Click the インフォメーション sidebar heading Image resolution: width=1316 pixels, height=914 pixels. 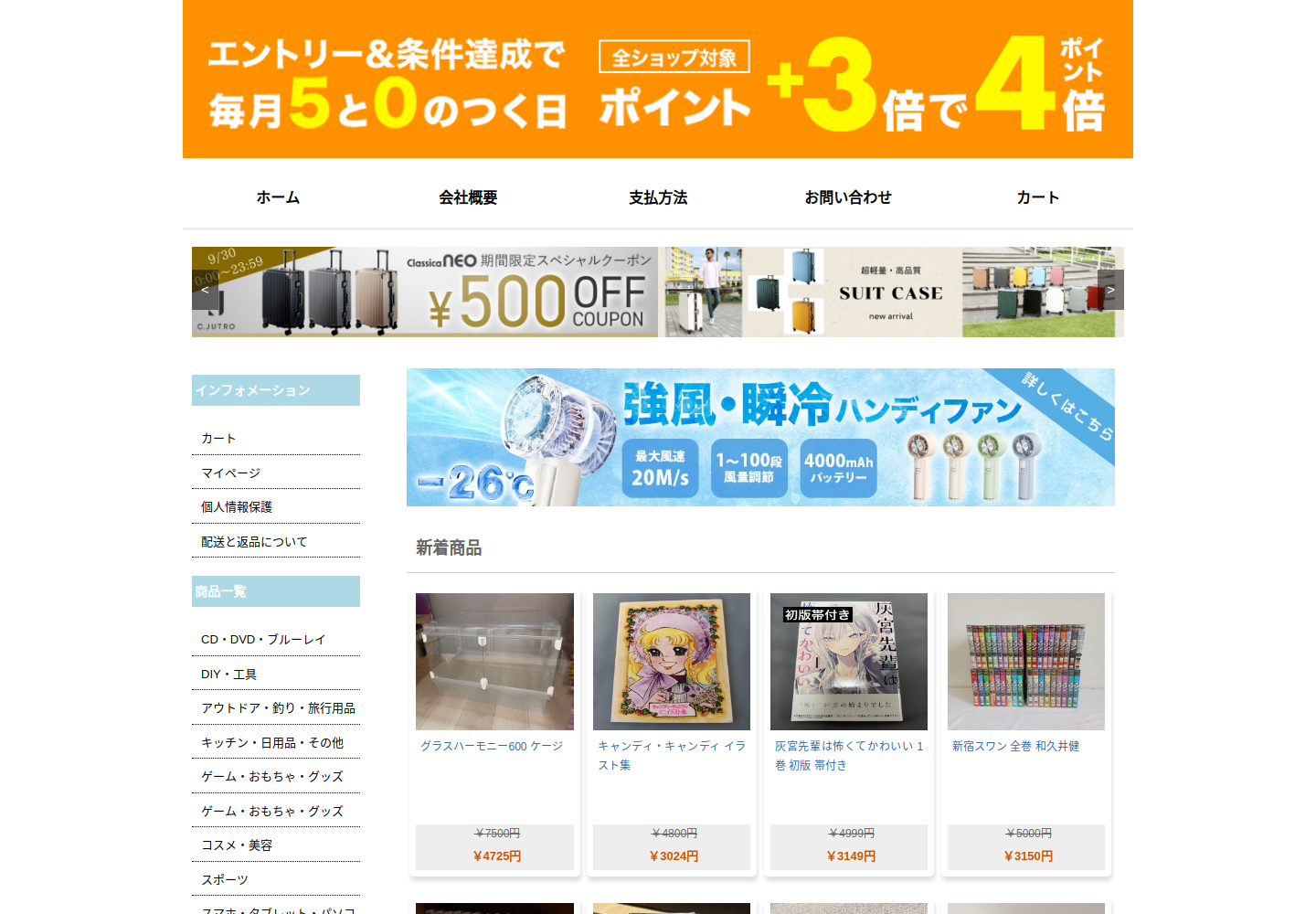pyautogui.click(x=276, y=390)
